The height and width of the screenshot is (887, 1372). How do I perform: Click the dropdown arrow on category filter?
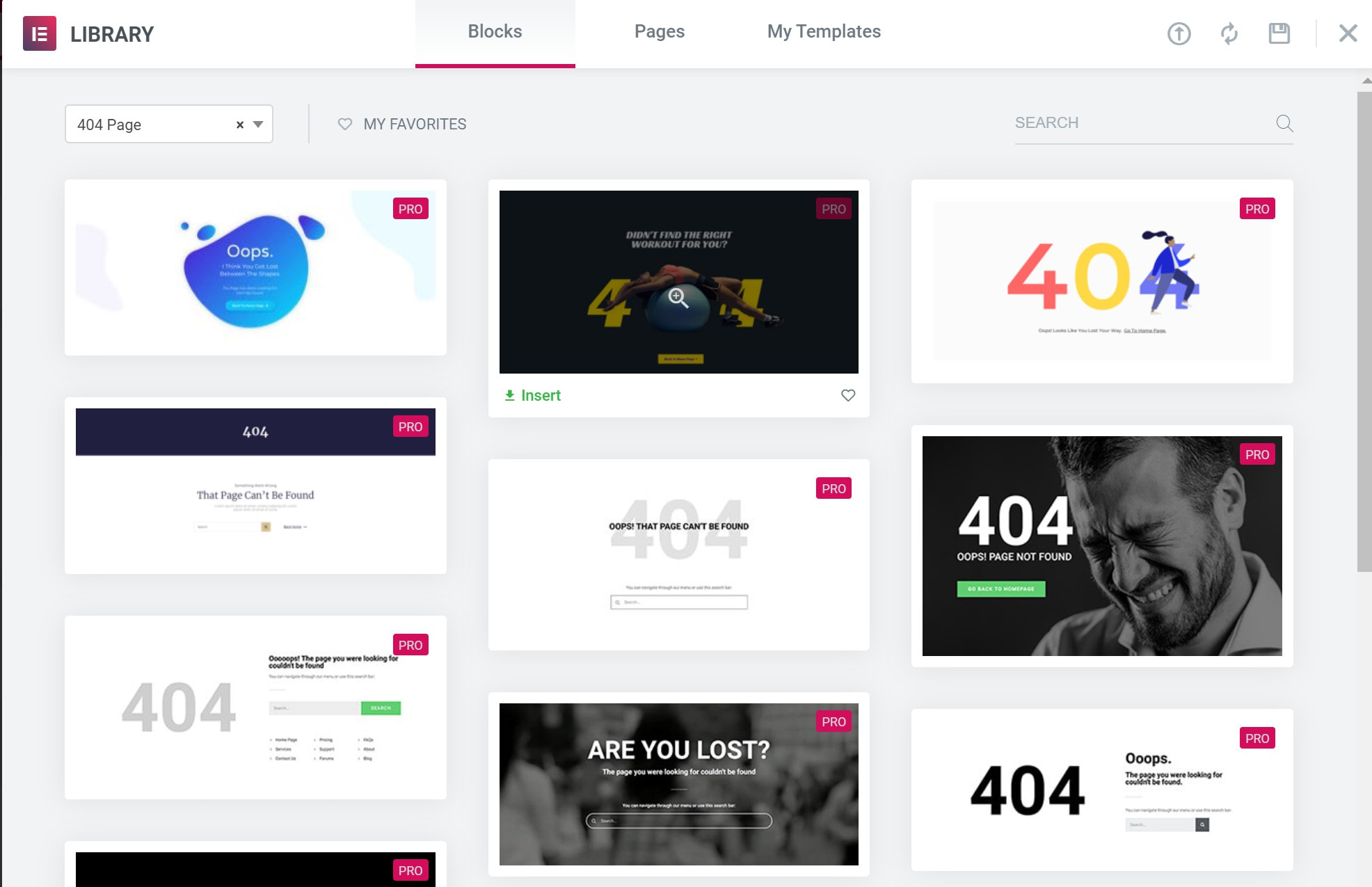click(x=259, y=124)
